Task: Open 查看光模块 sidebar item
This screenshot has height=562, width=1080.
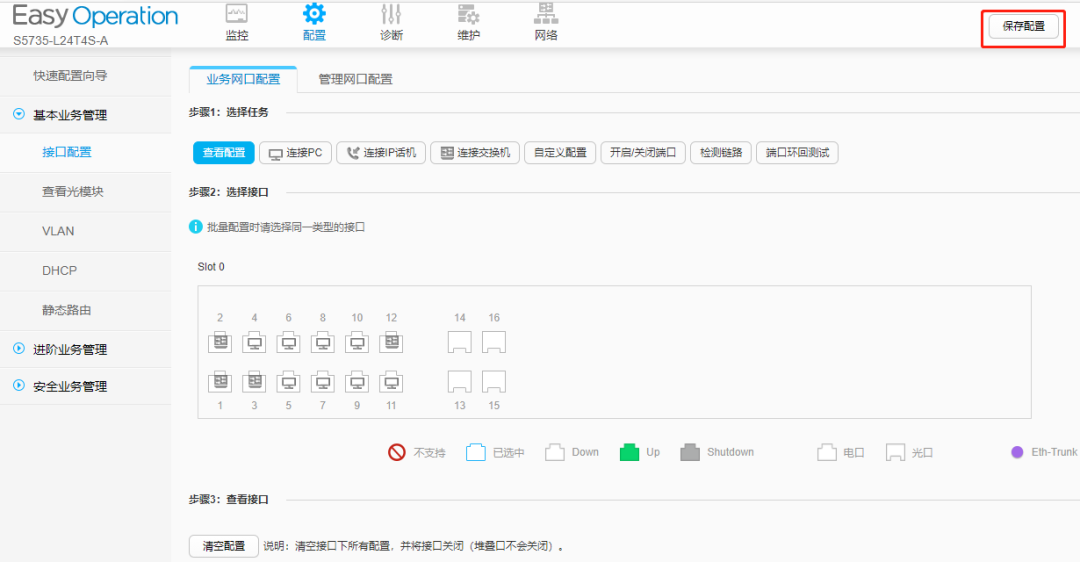Action: [72, 191]
